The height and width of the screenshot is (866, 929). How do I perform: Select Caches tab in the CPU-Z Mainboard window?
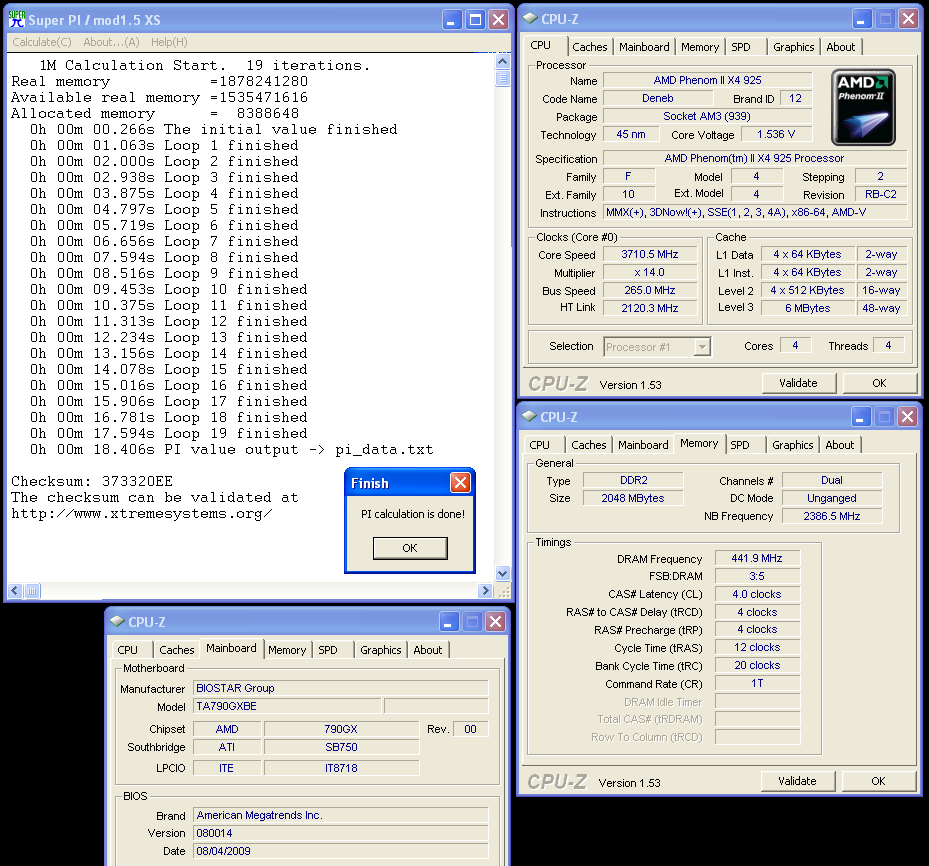pos(177,650)
